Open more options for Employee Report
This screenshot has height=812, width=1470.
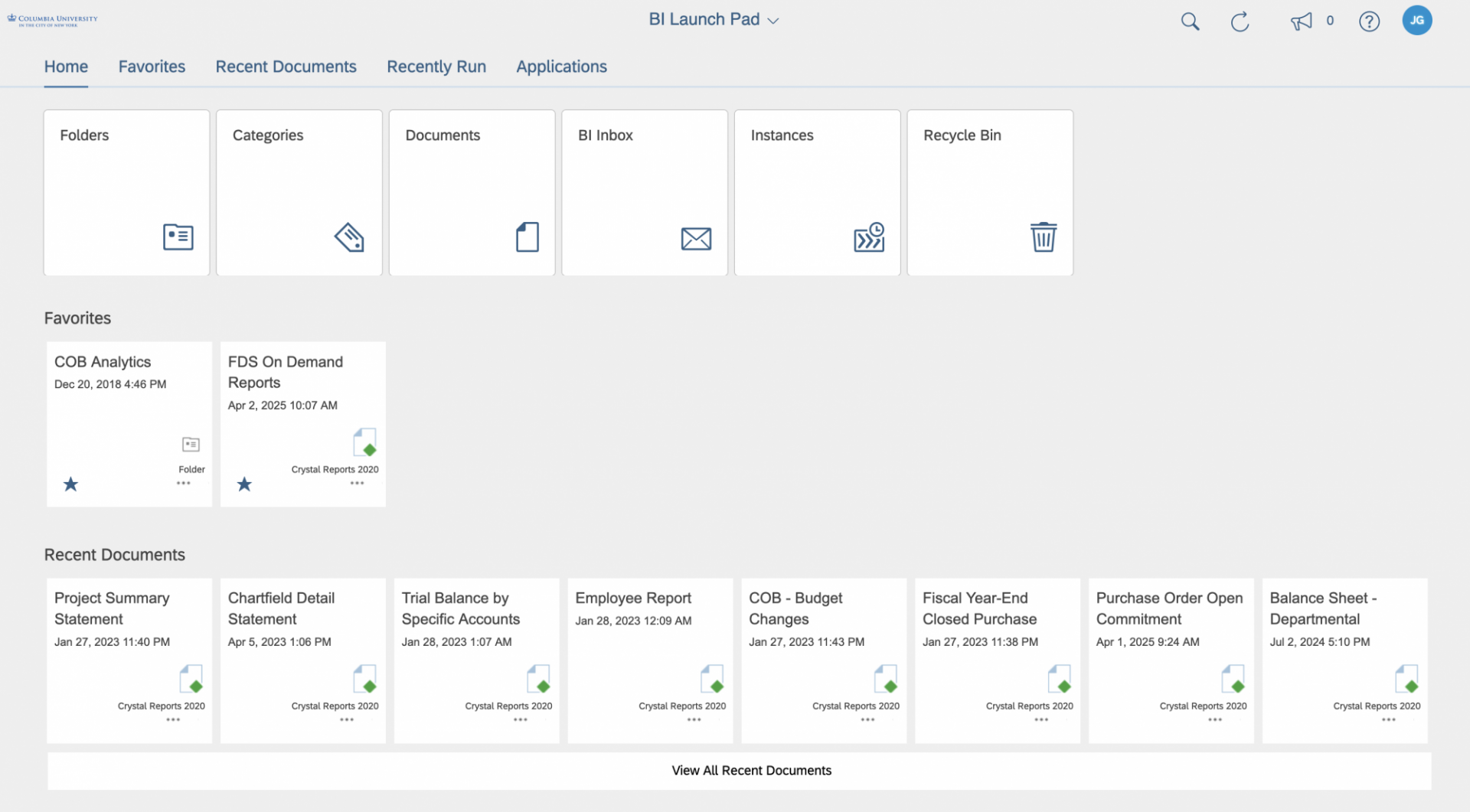(694, 720)
